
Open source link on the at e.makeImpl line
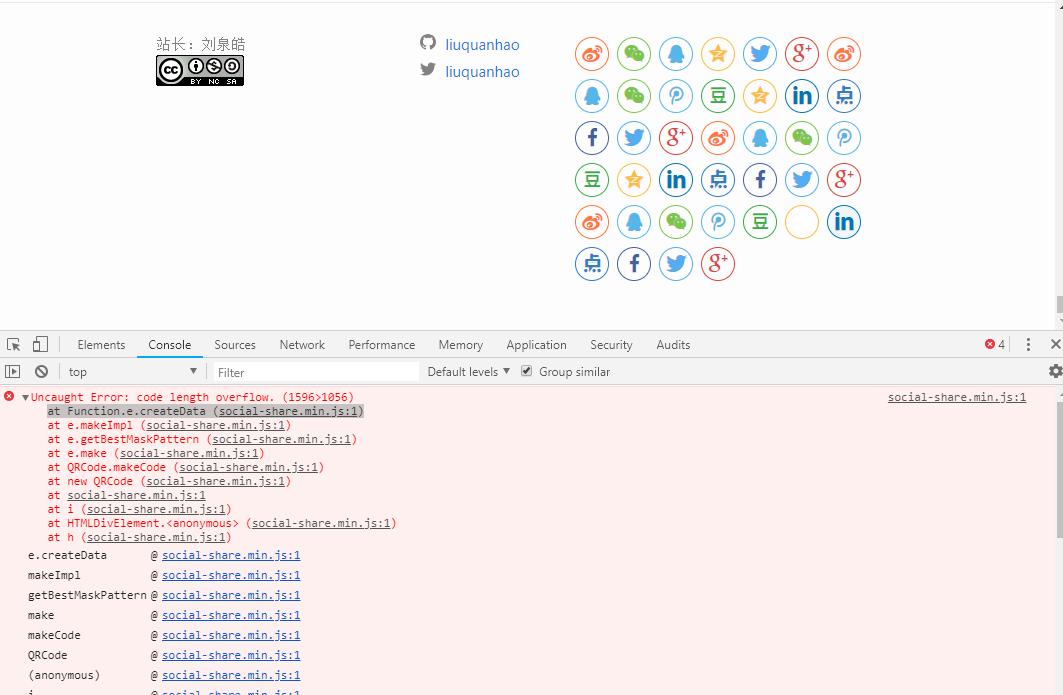[x=216, y=425]
